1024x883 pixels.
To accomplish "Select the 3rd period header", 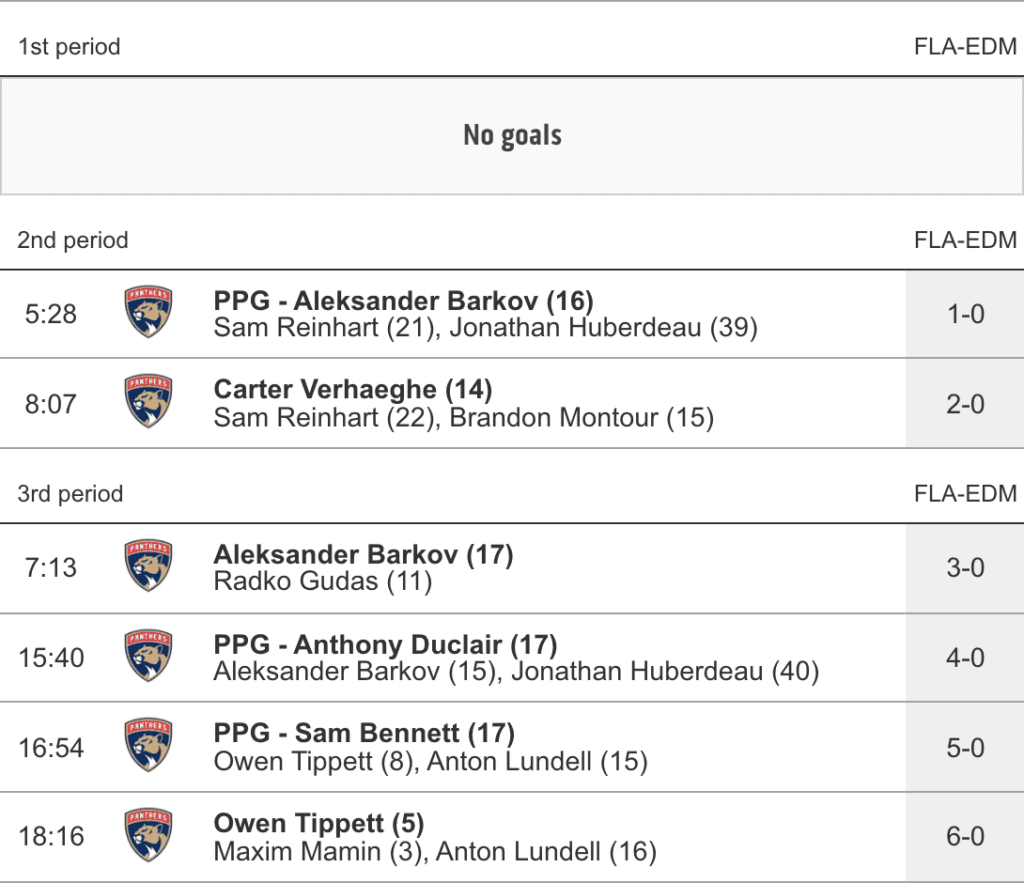I will (70, 494).
